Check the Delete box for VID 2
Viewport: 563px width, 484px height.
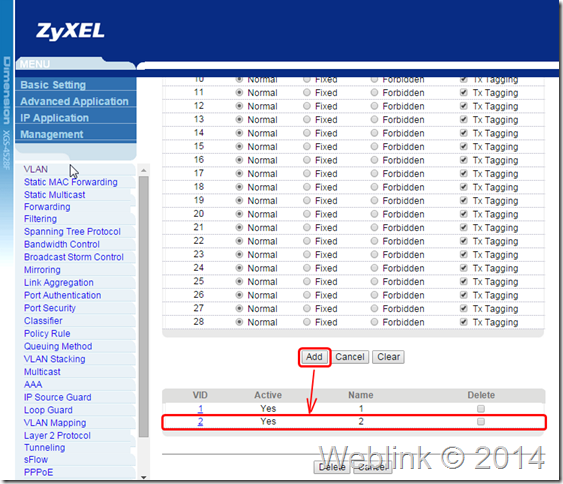[481, 422]
